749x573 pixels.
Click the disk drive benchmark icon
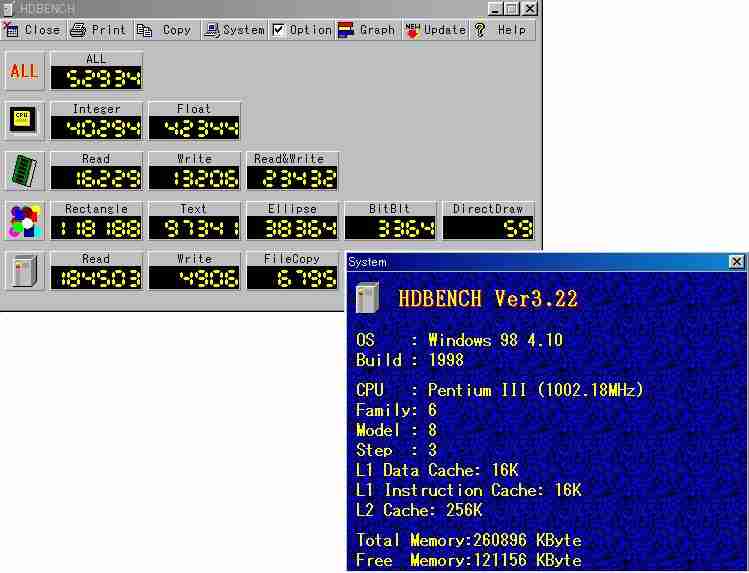click(24, 271)
